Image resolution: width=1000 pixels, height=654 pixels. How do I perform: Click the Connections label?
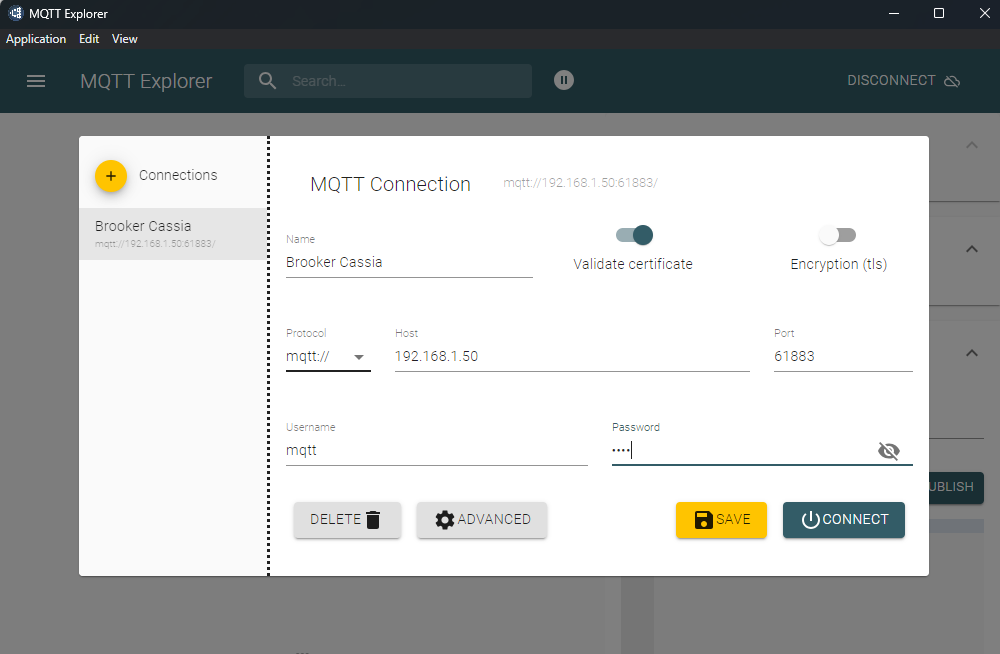178,175
